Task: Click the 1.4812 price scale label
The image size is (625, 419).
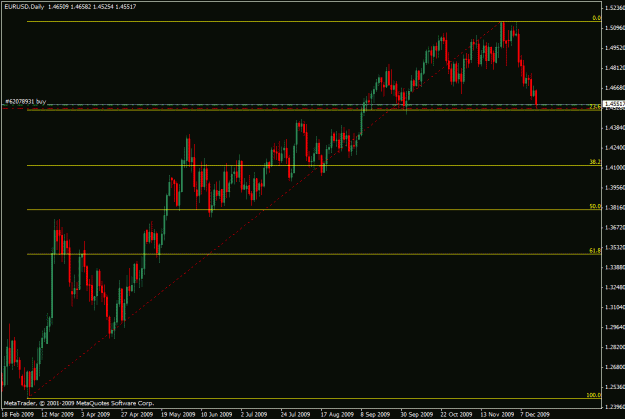Action: point(615,68)
